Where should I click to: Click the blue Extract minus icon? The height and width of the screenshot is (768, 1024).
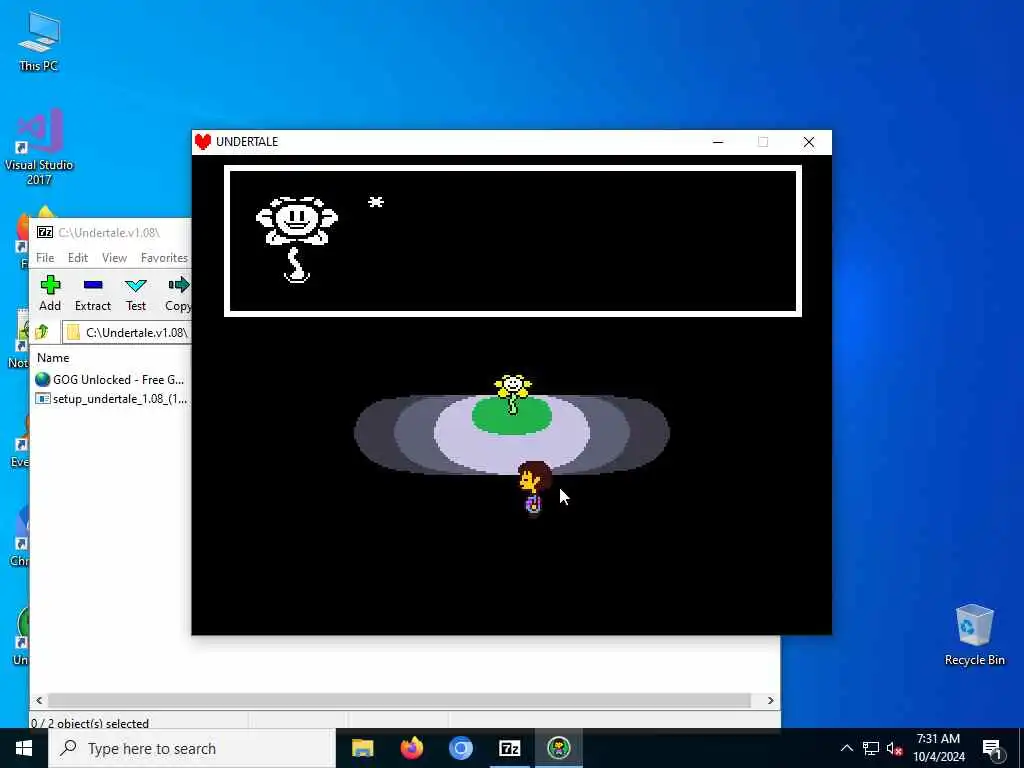coord(93,285)
